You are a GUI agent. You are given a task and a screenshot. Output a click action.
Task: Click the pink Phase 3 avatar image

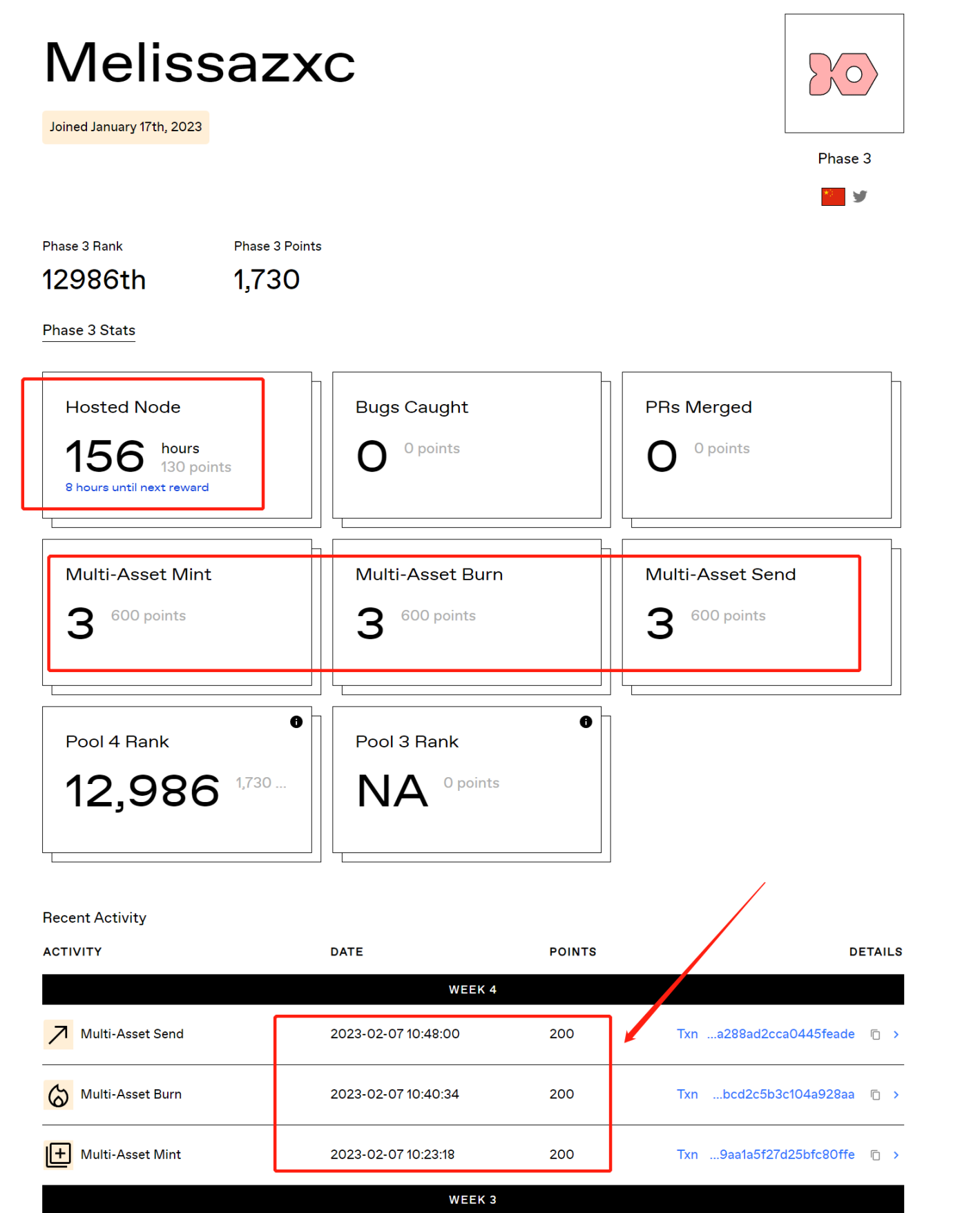click(844, 74)
